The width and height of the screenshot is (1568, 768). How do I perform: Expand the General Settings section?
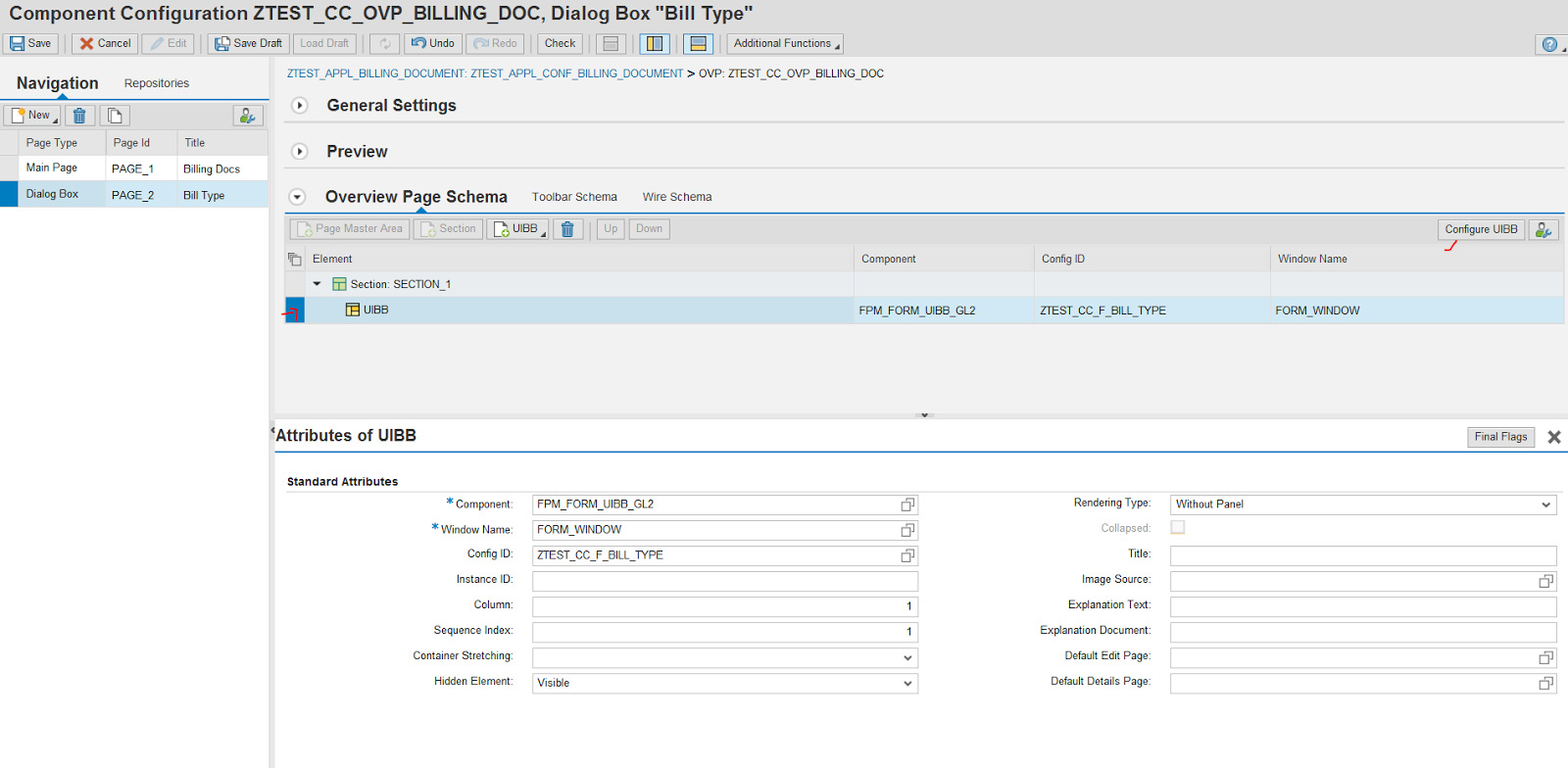tap(300, 106)
